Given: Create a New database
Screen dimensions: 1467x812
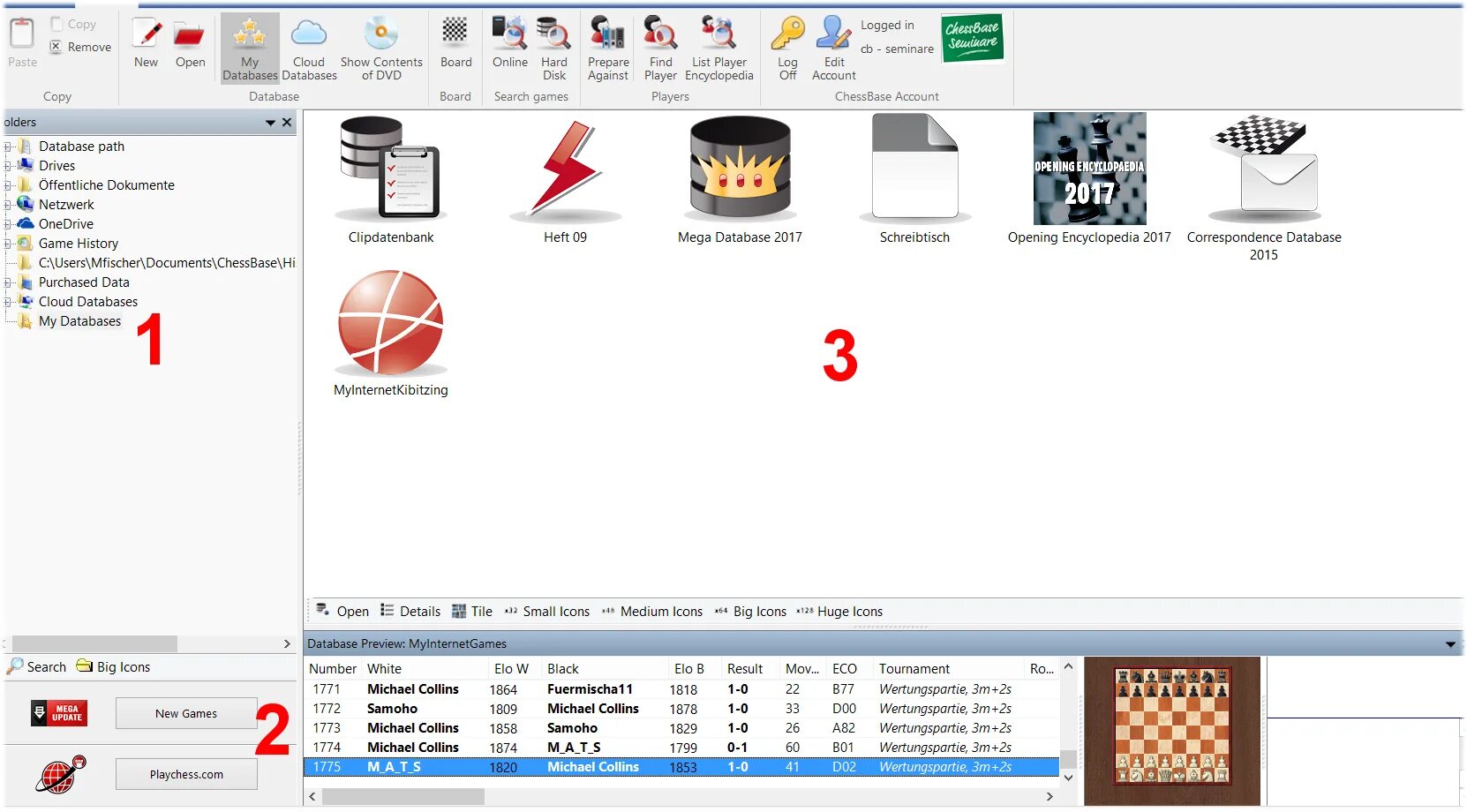Looking at the screenshot, I should 147,42.
